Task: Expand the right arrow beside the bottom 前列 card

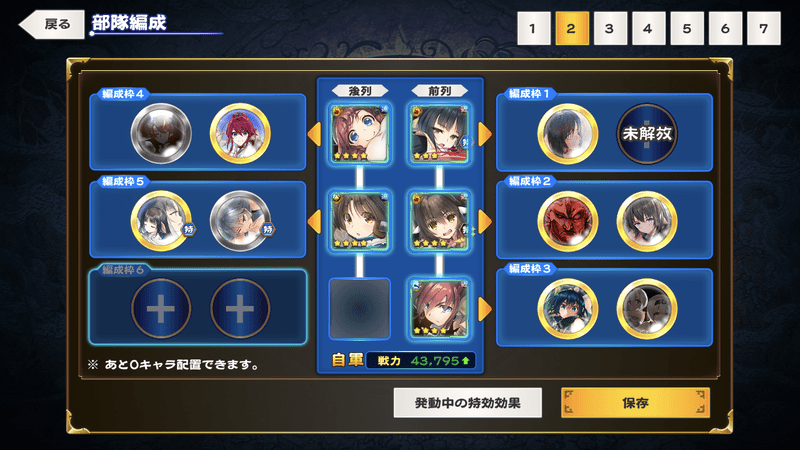Action: pos(485,309)
